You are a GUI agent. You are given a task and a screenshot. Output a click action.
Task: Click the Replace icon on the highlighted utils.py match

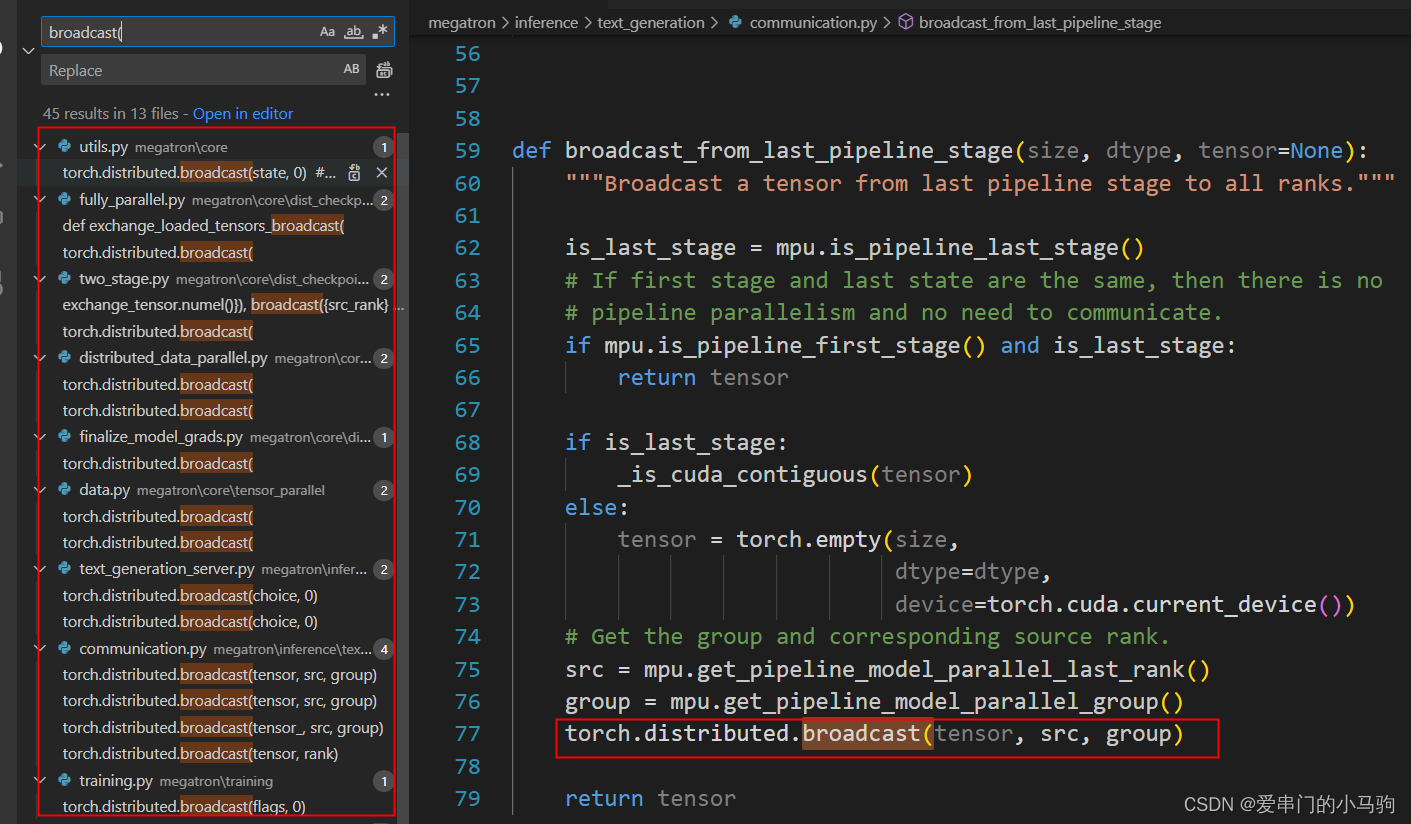(x=356, y=172)
